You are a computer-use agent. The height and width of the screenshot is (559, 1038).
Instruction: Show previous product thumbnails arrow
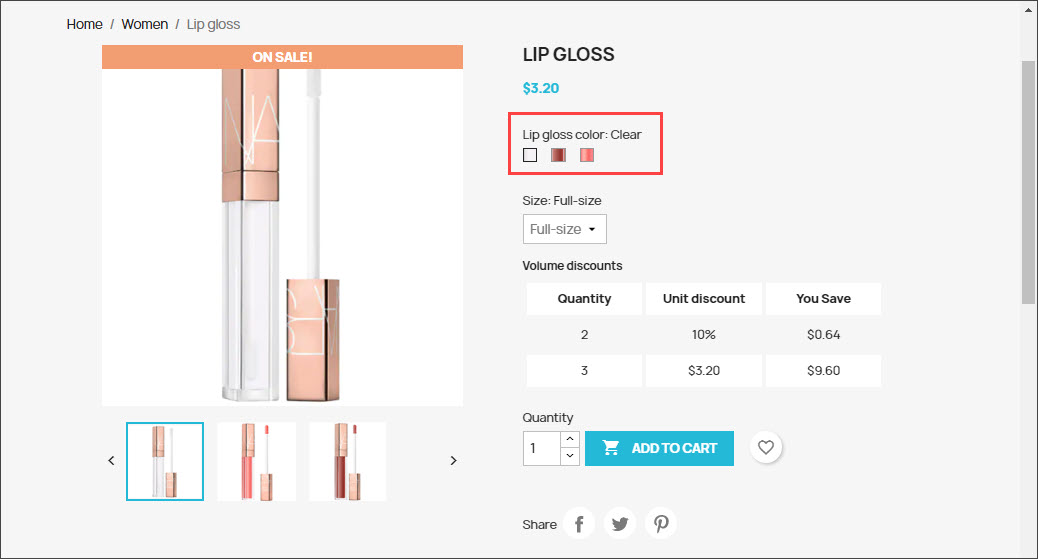(x=111, y=461)
